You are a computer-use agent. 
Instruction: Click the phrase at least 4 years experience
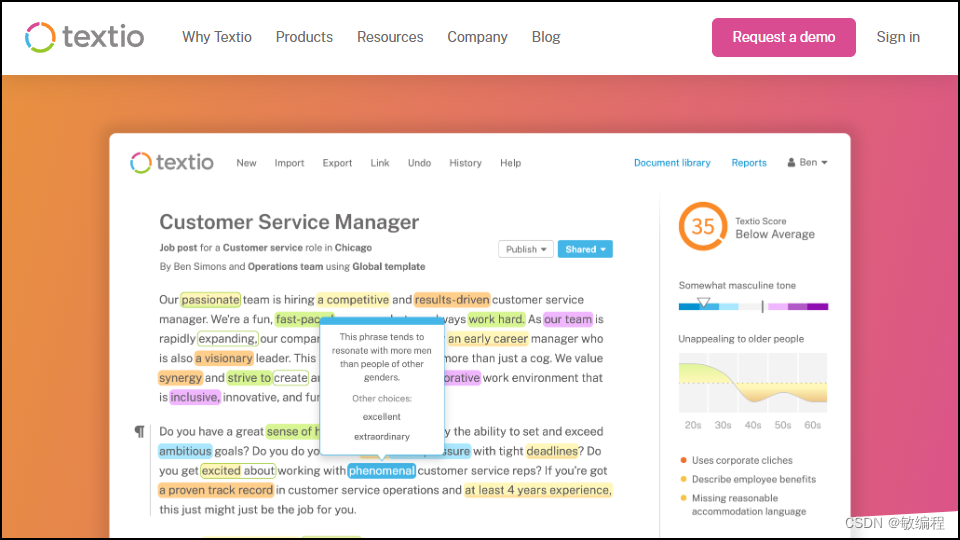538,490
